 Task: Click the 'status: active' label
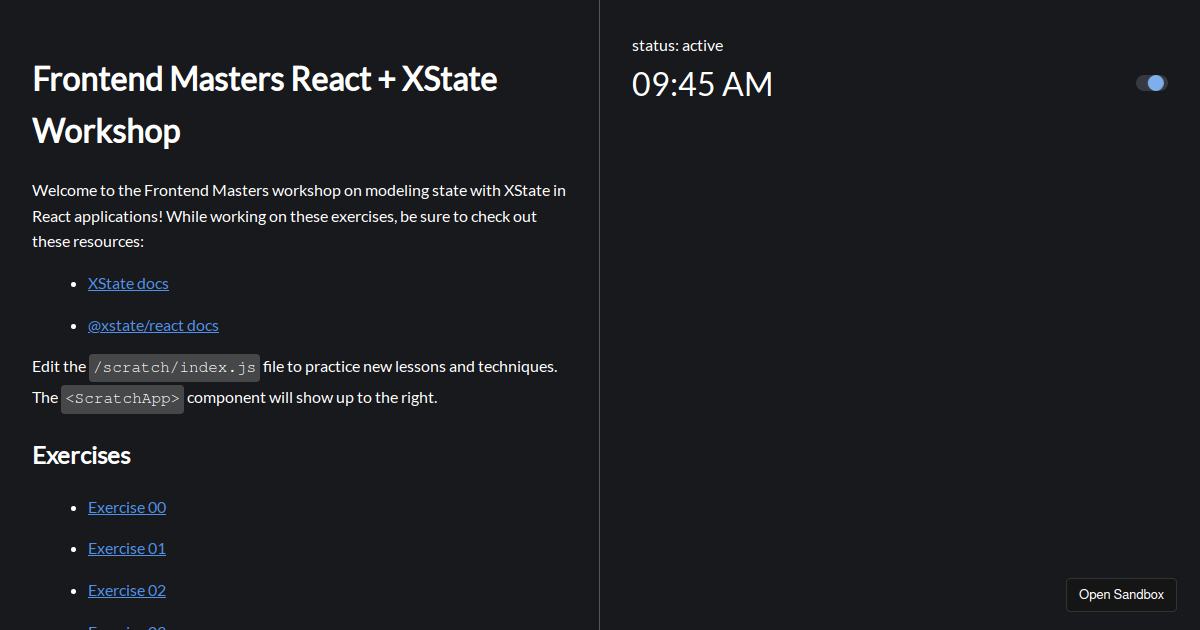677,45
